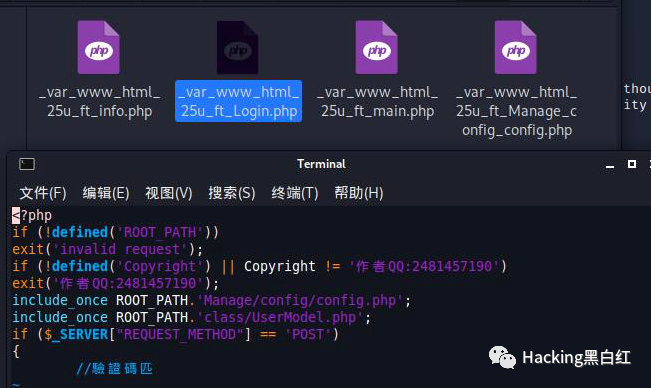Open the 视图(V) menu in Terminal

click(x=169, y=193)
